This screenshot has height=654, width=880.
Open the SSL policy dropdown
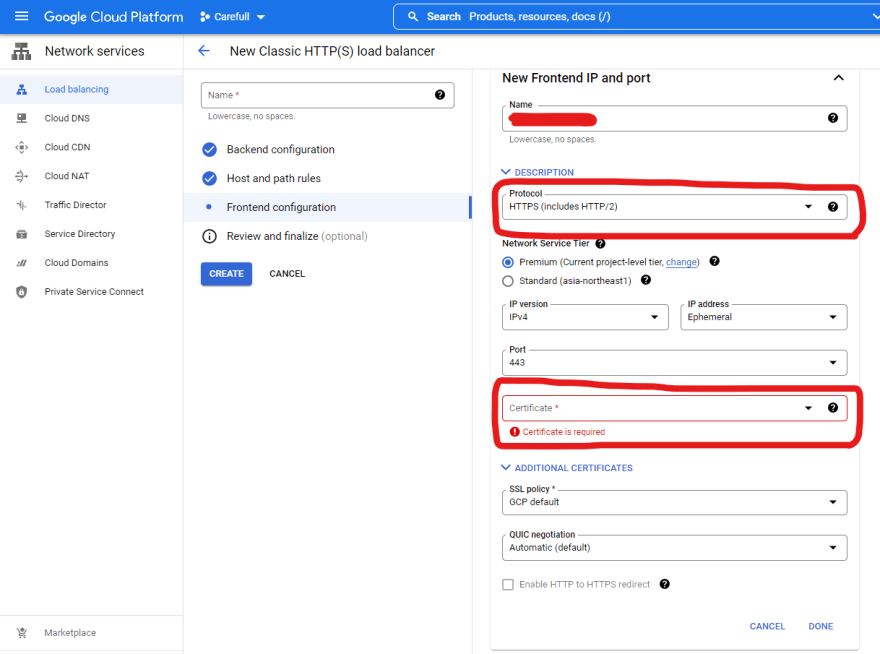click(x=674, y=502)
